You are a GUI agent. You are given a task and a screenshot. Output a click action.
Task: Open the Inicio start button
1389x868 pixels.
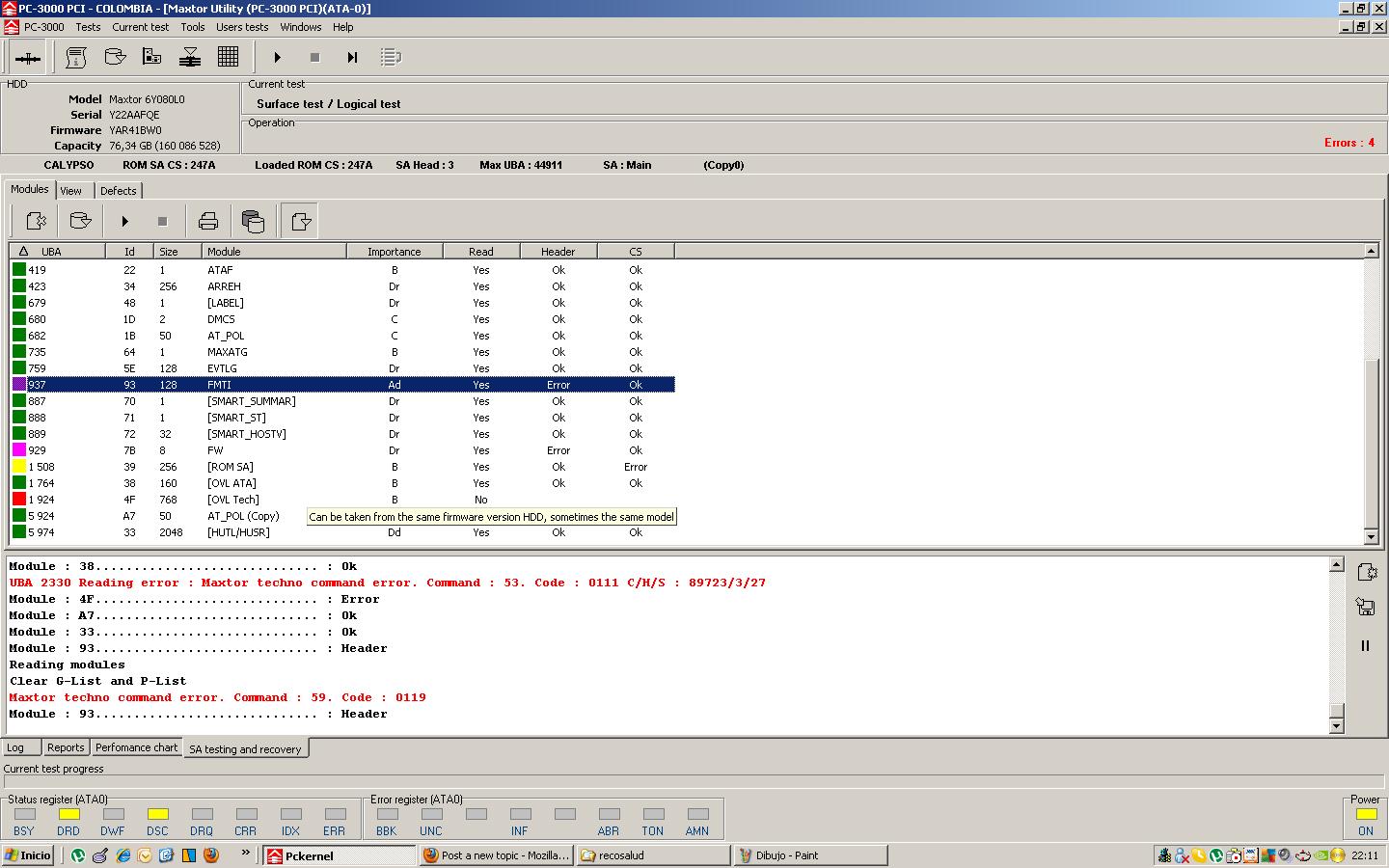(x=29, y=855)
